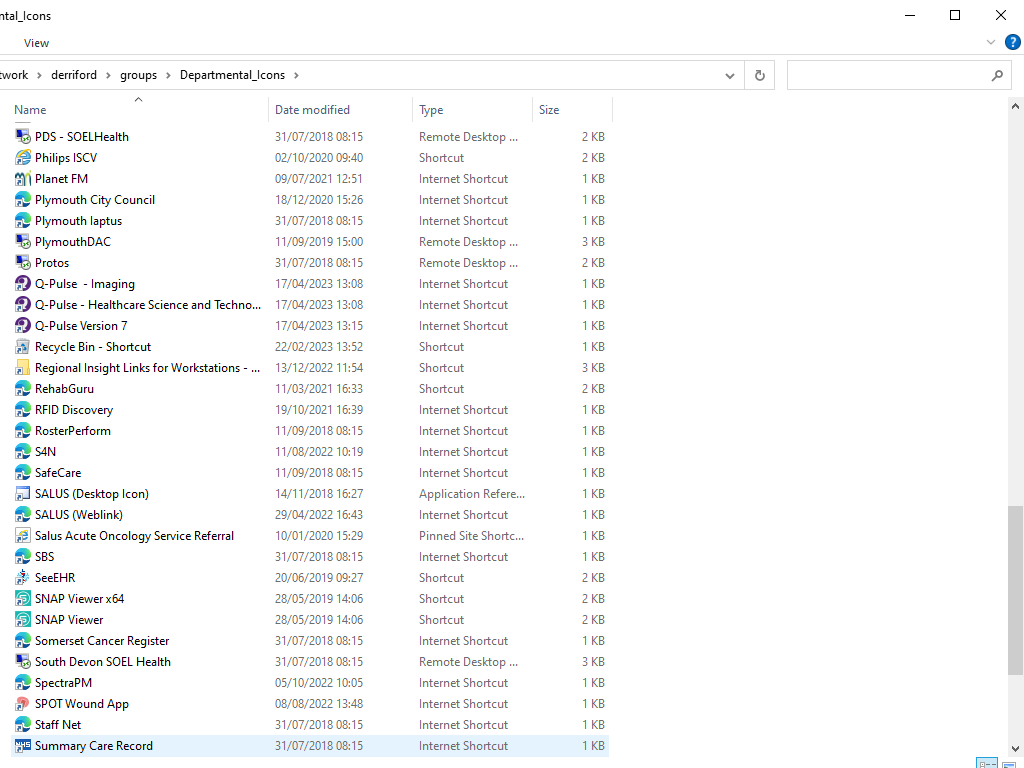Select the SALUS (Weblink) file name
The image size is (1024, 768).
click(x=79, y=515)
